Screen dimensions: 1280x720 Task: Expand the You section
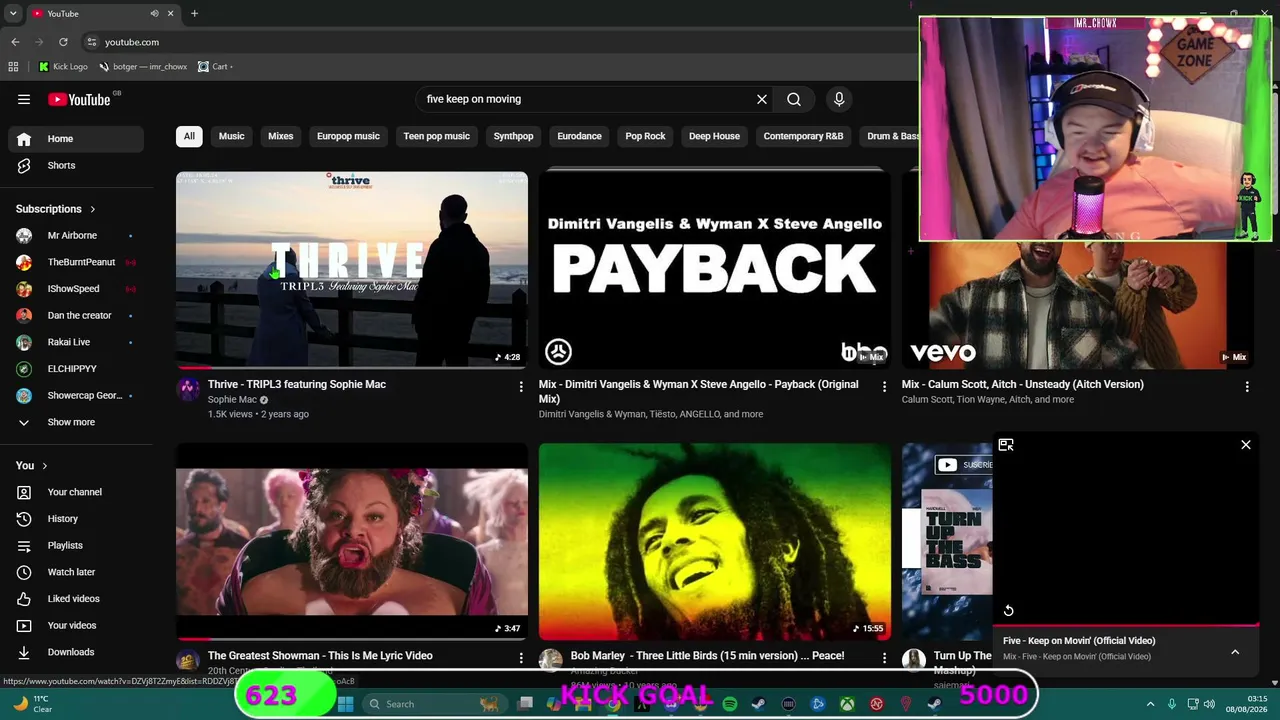[x=32, y=465]
